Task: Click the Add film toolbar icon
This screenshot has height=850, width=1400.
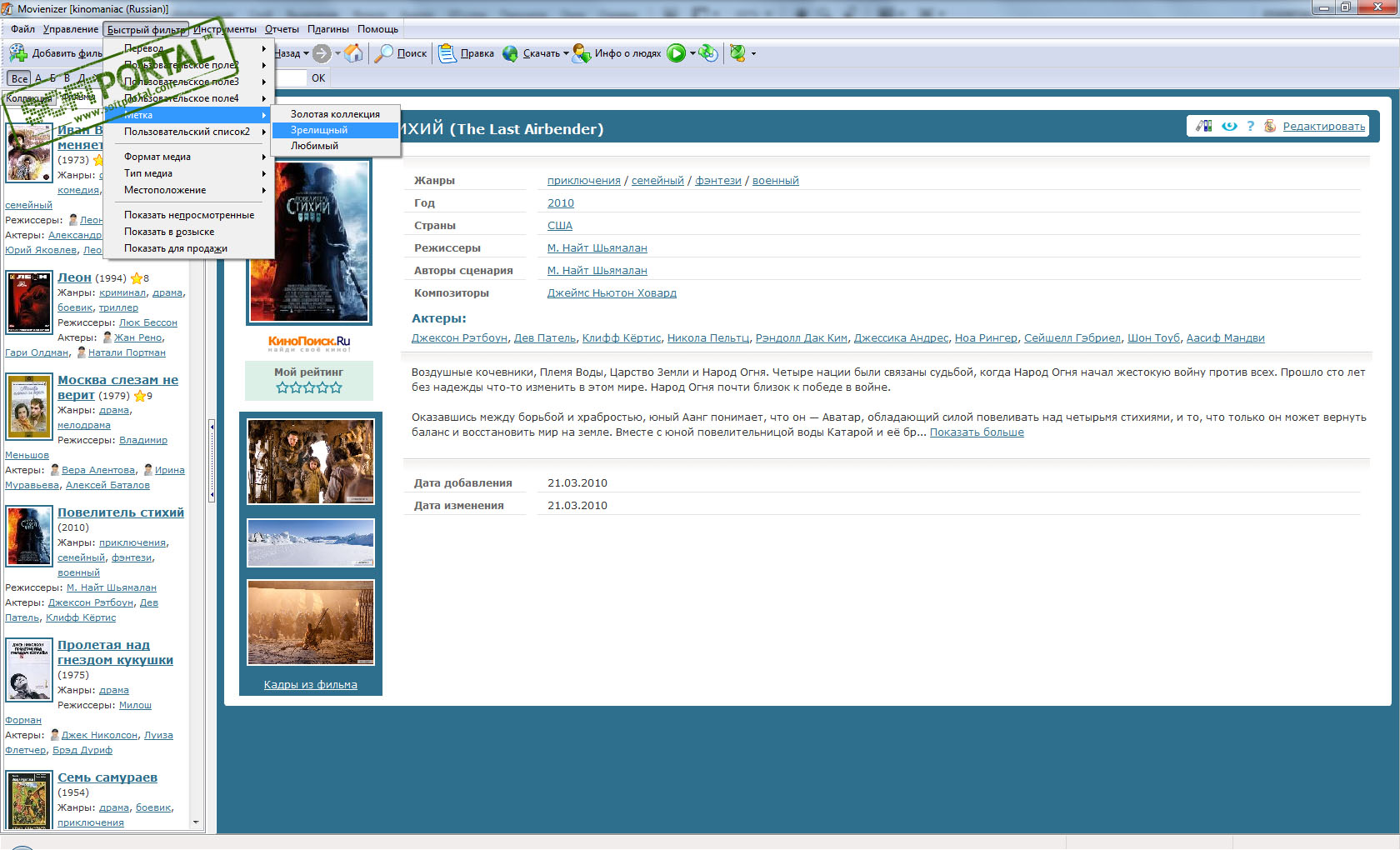Action: point(18,53)
